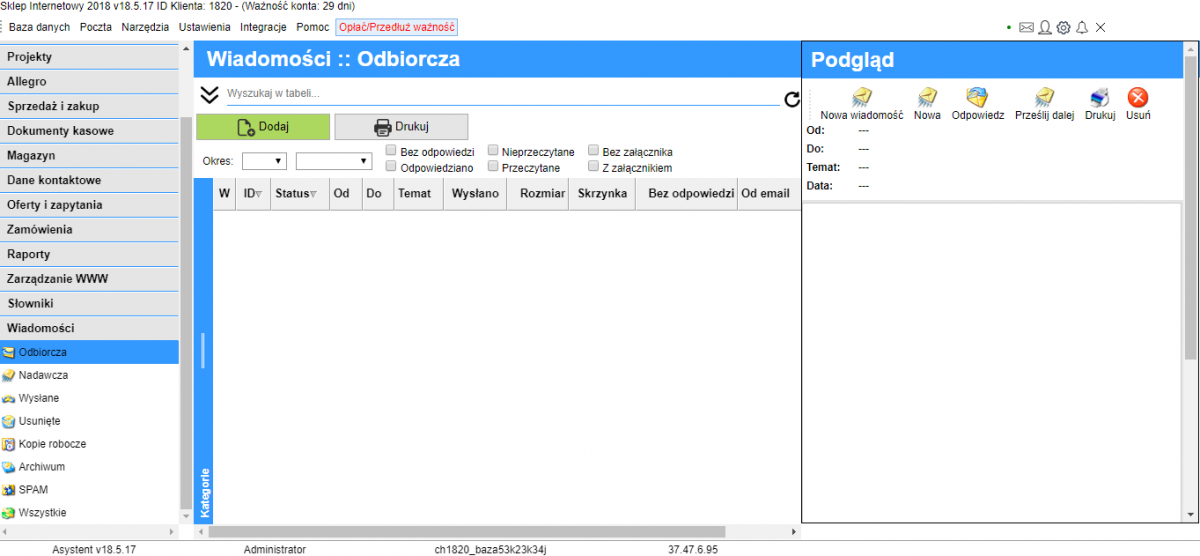
Task: Click the notification bell icon in the top bar
Action: click(x=1081, y=28)
